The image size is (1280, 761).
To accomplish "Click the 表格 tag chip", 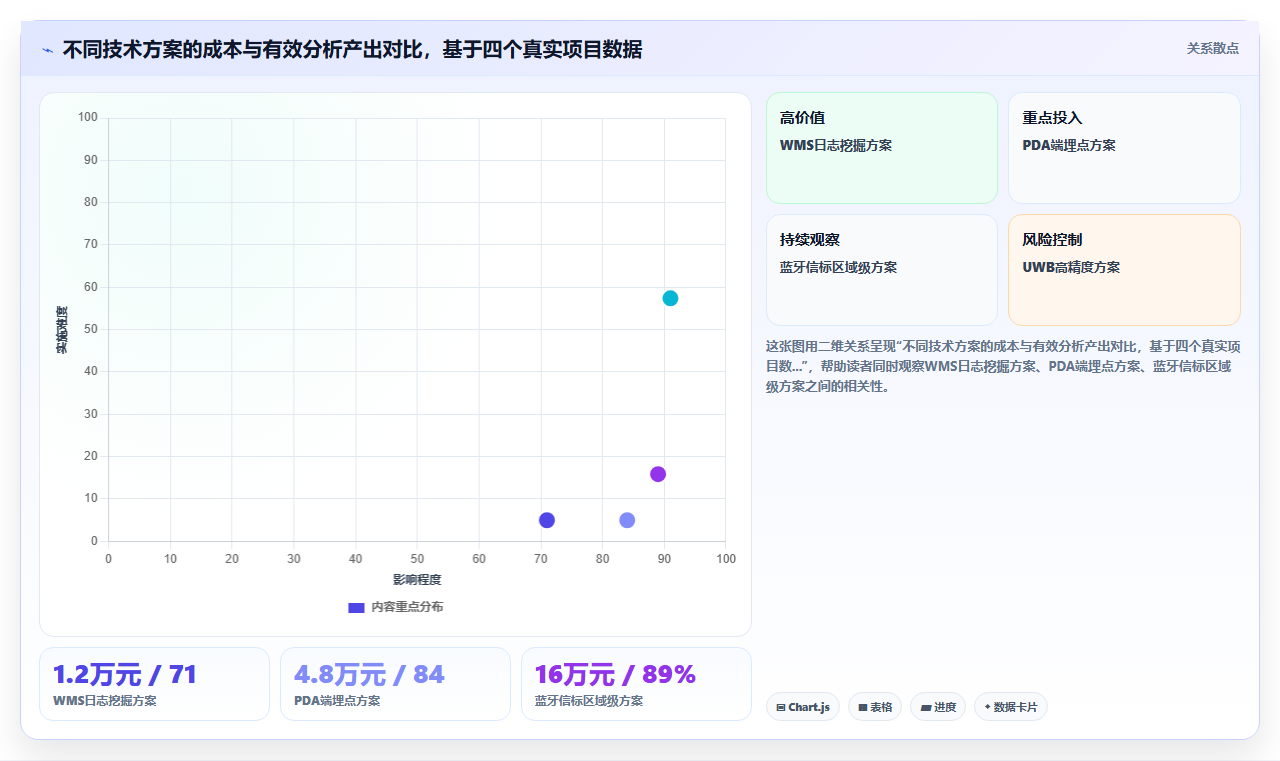I will pyautogui.click(x=875, y=707).
